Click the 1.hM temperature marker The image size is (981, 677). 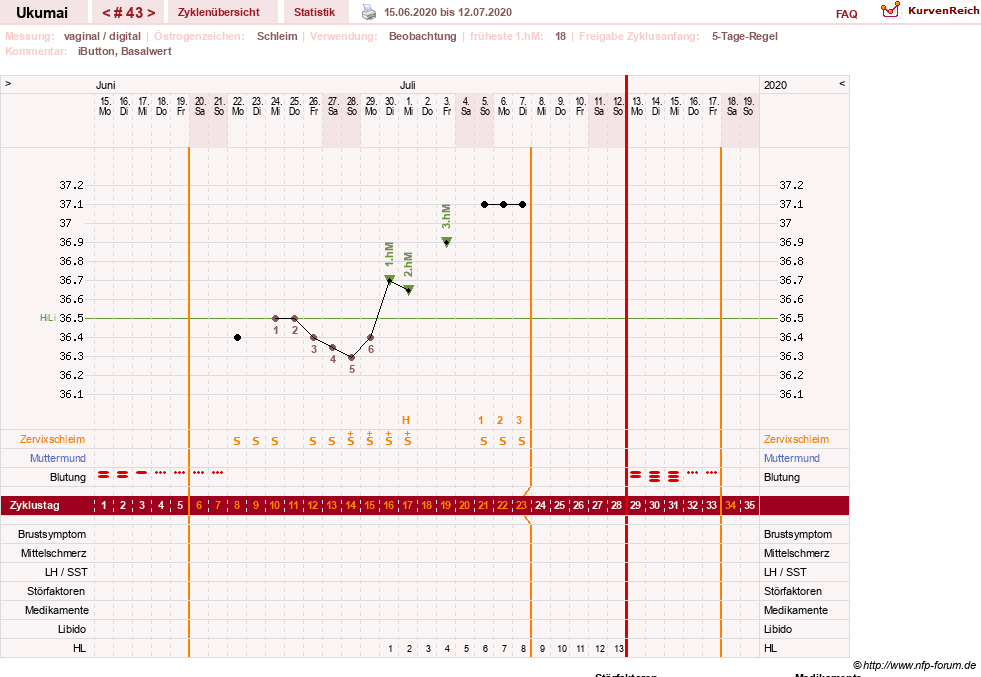(x=390, y=279)
